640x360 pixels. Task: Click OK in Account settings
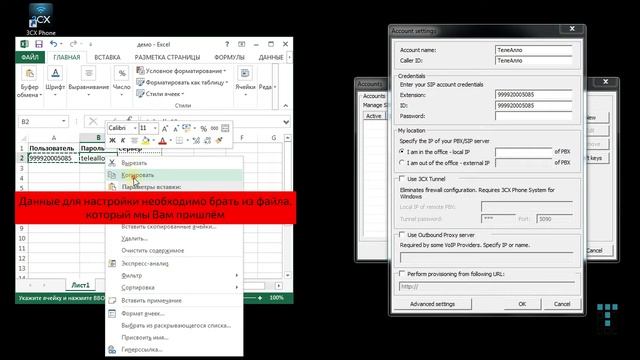click(522, 304)
